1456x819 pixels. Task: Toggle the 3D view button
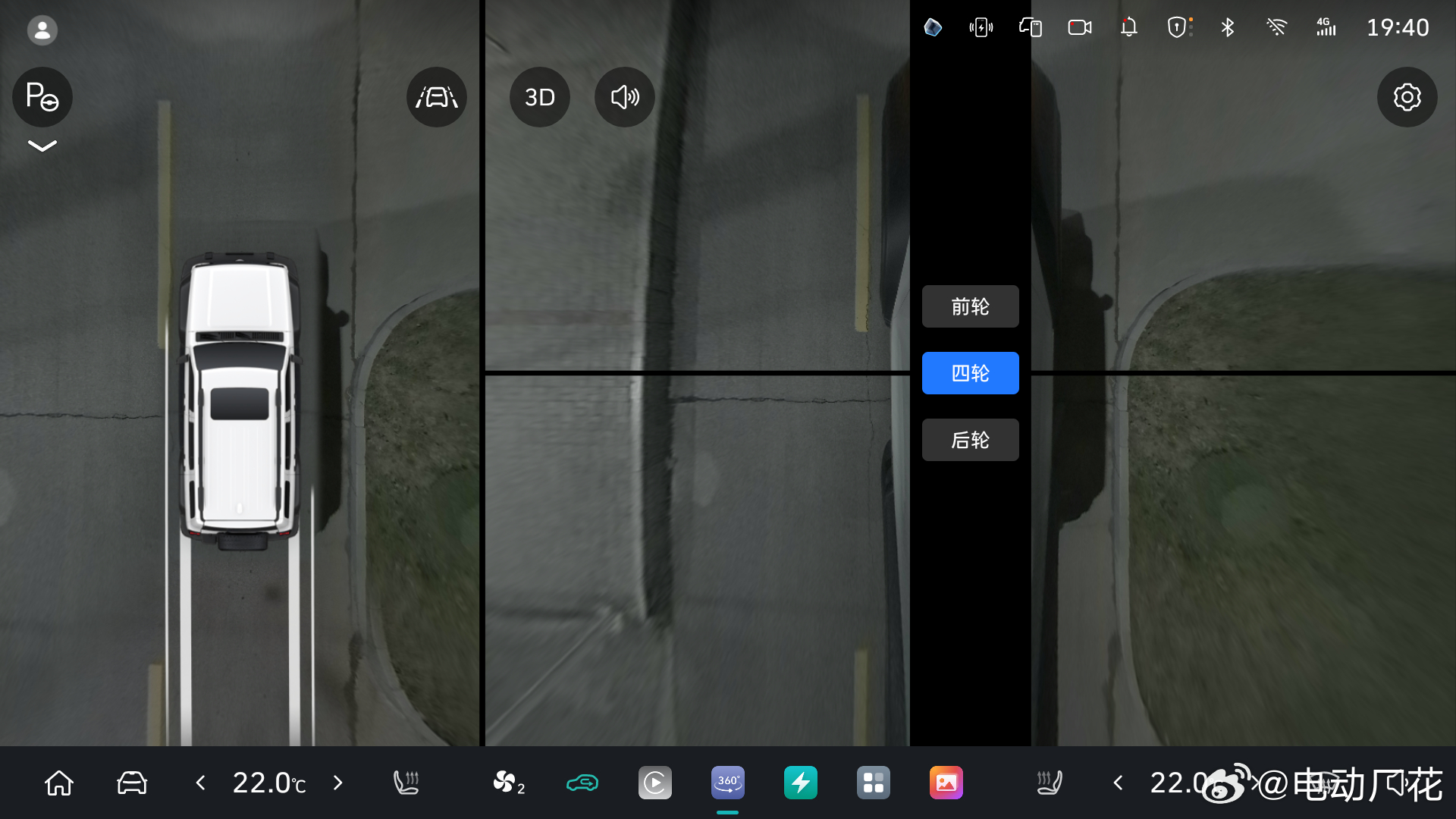click(x=540, y=97)
